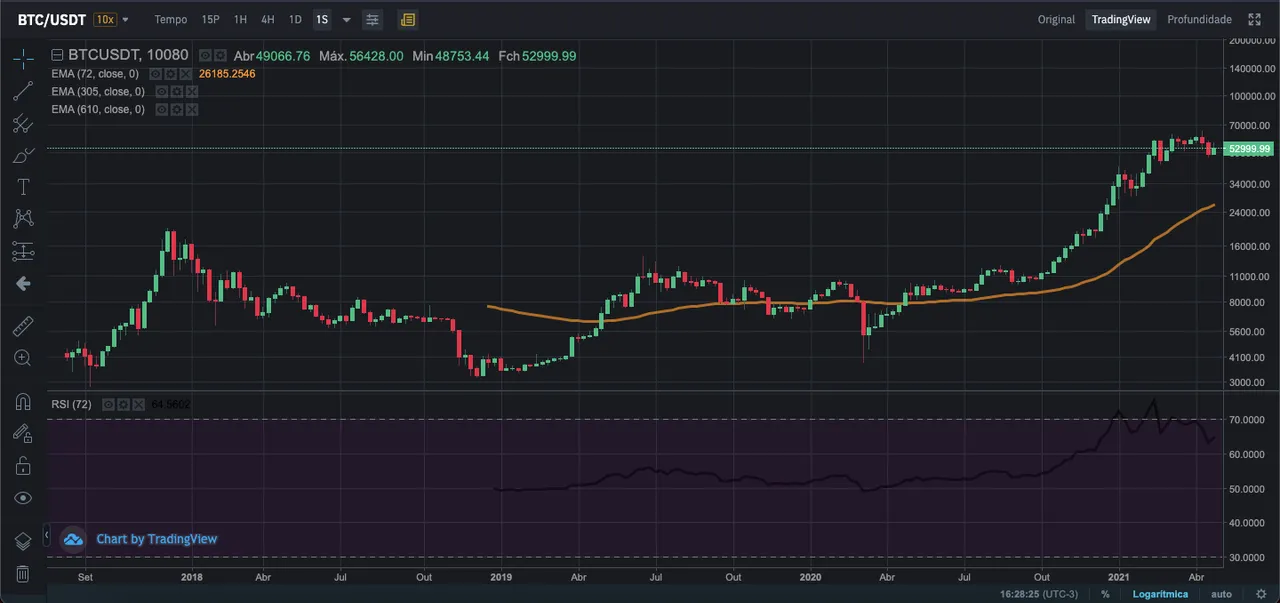Viewport: 1280px width, 603px height.
Task: Open EMA 610 indicator settings gear
Action: 176,109
